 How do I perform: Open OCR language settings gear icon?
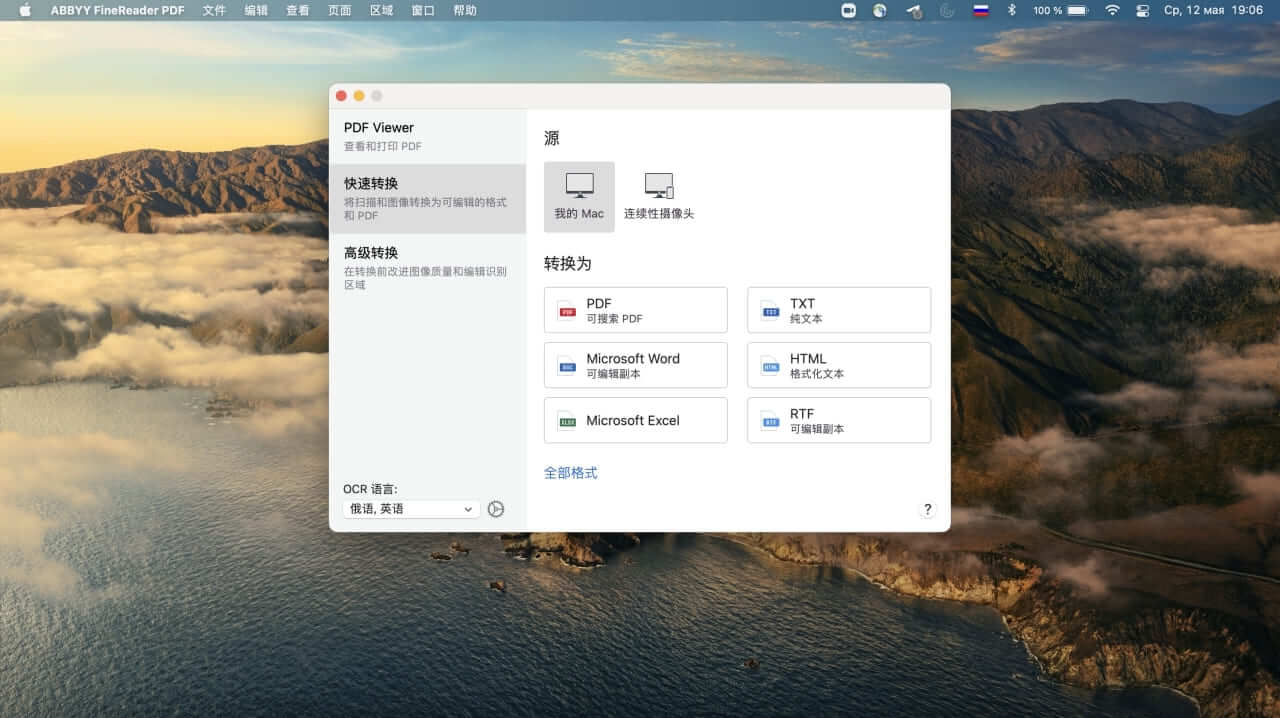coord(496,509)
